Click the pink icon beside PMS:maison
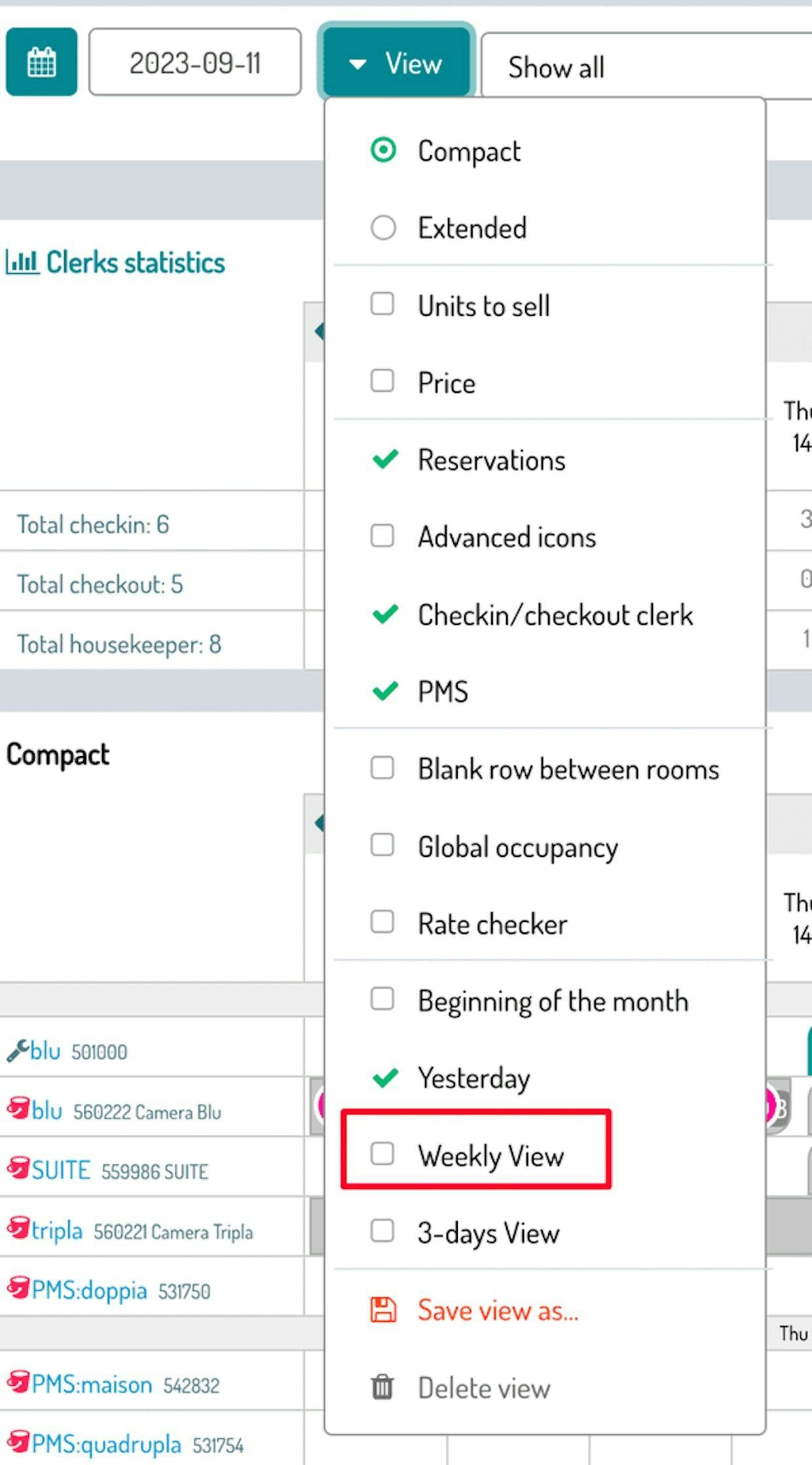 click(18, 1382)
